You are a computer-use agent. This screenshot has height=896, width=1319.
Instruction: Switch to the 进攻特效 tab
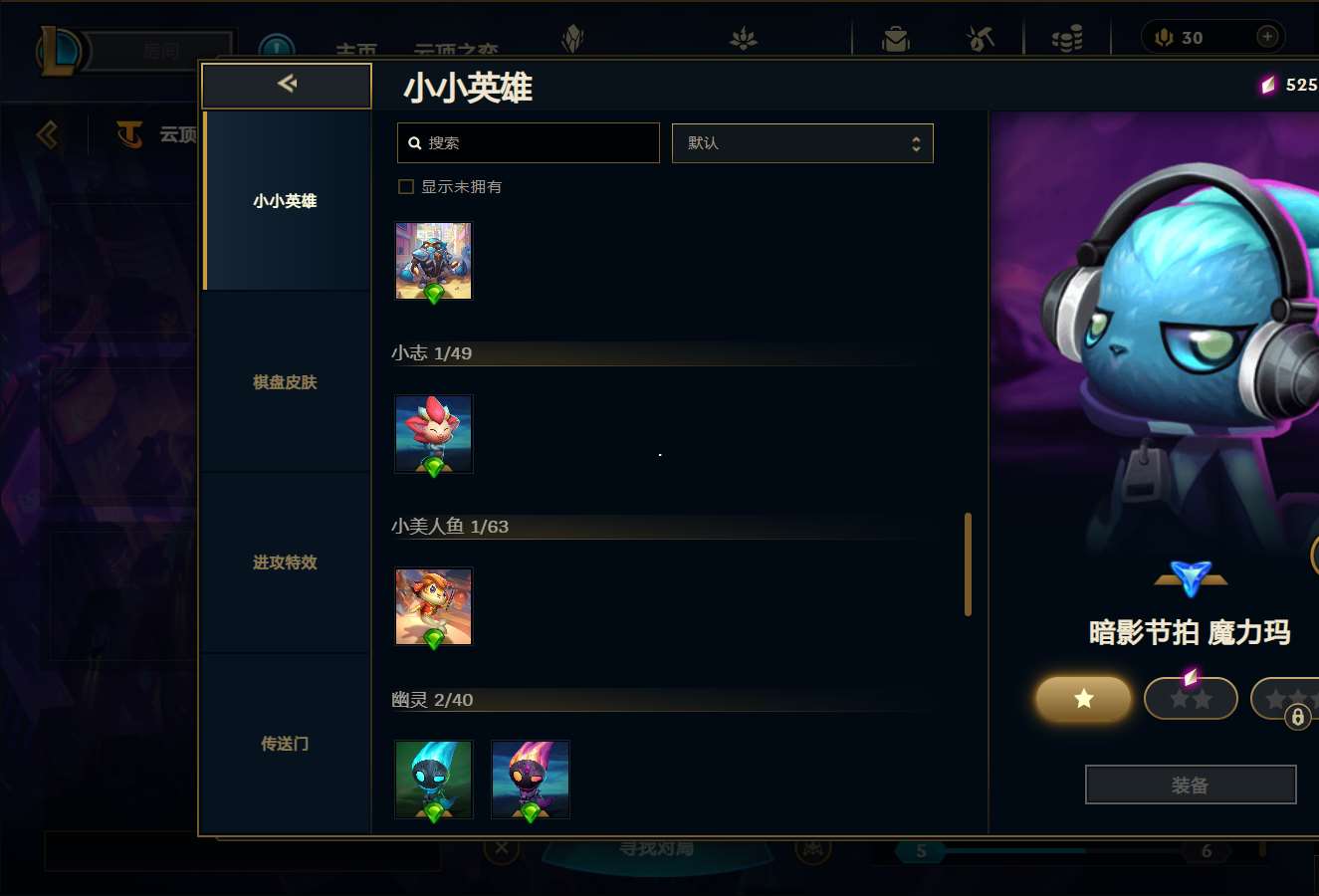pos(285,562)
